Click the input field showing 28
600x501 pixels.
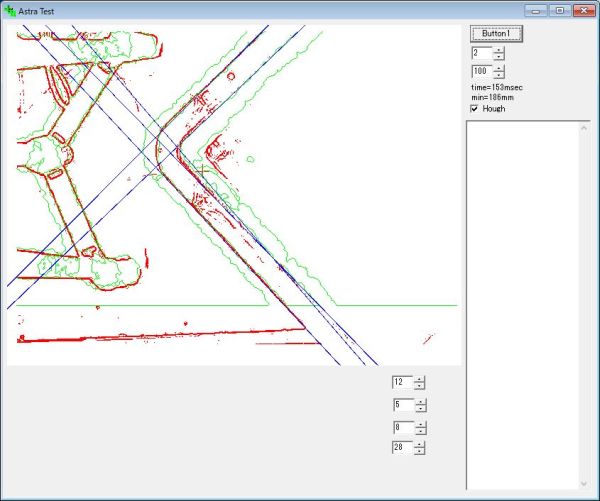click(x=403, y=447)
